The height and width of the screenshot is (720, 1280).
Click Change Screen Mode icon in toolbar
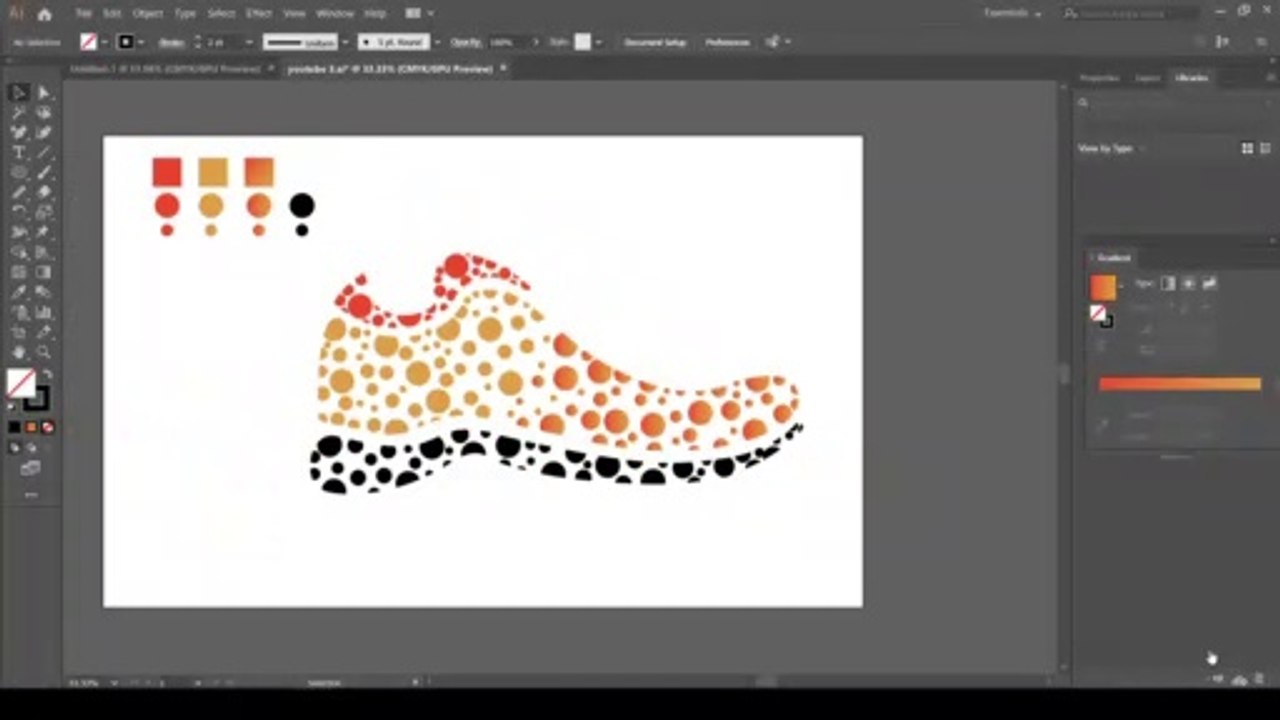31,467
